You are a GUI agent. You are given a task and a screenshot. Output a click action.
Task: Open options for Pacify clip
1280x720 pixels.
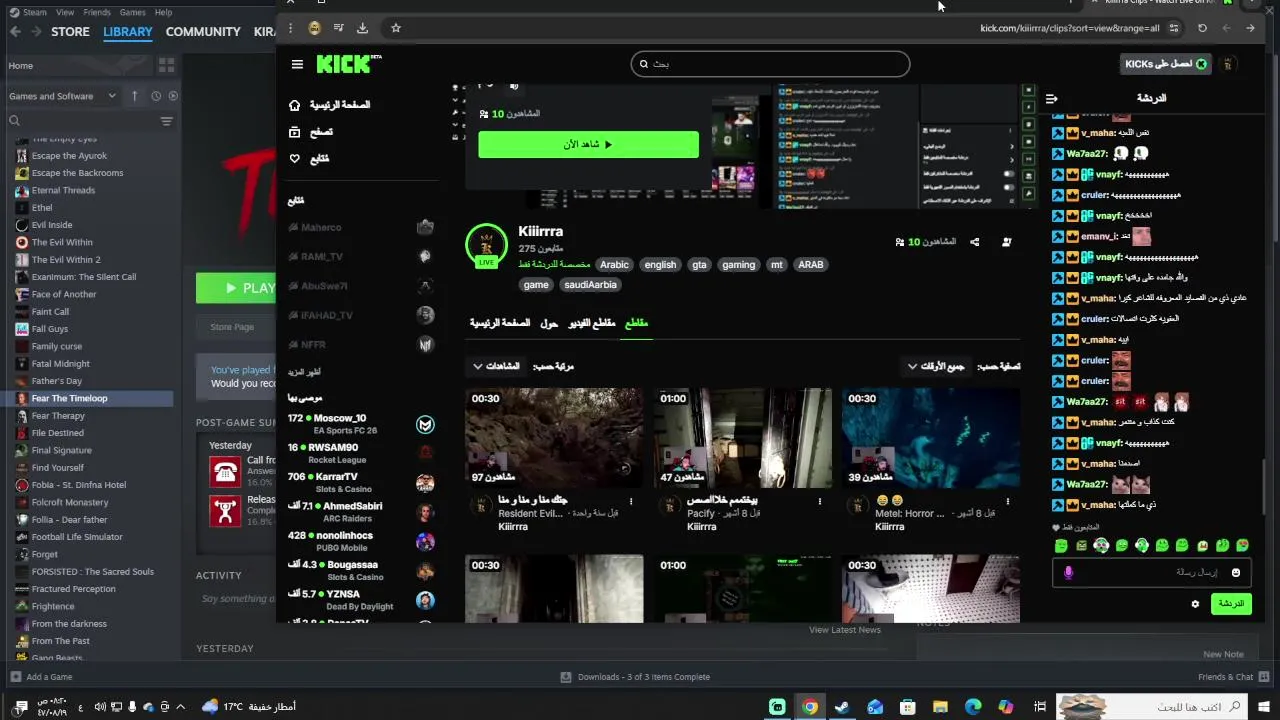point(820,501)
